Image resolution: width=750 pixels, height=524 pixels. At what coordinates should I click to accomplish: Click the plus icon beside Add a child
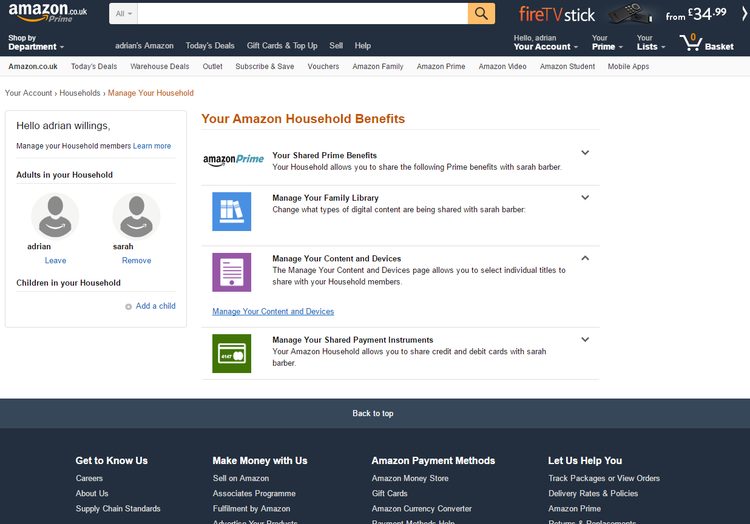pos(128,306)
